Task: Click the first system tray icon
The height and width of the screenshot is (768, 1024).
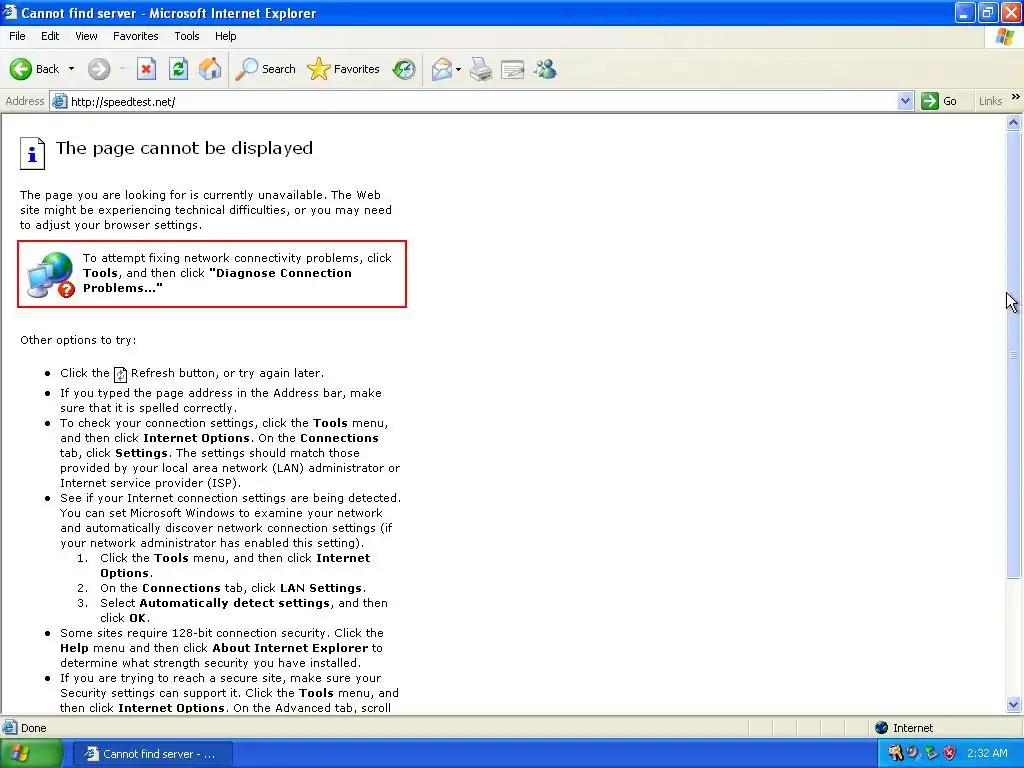Action: tap(895, 754)
